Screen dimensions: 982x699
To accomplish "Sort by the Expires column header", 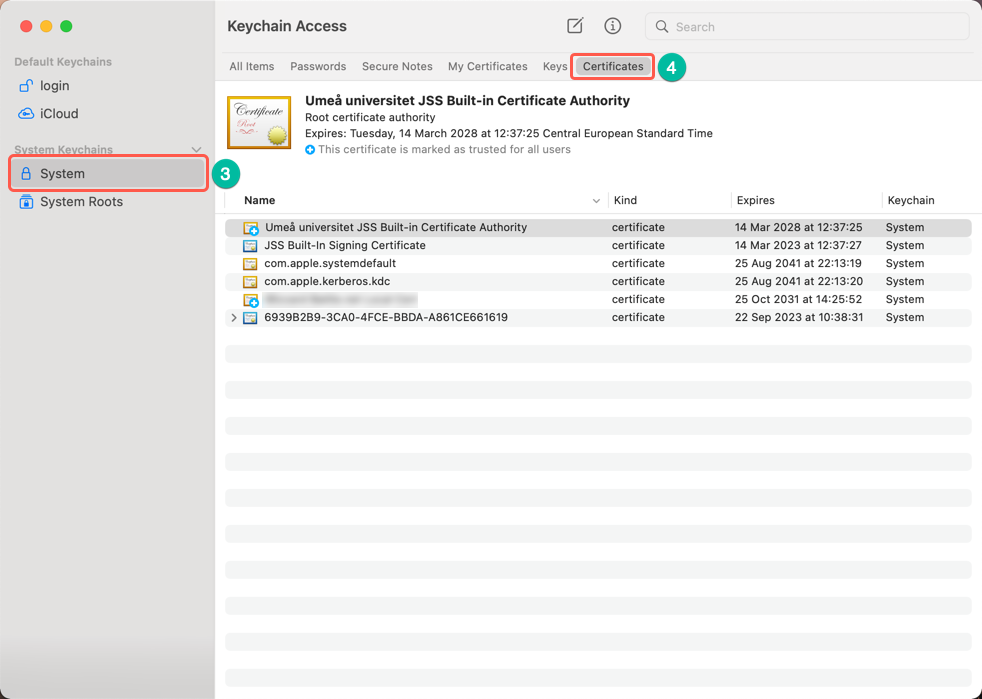I will (755, 200).
